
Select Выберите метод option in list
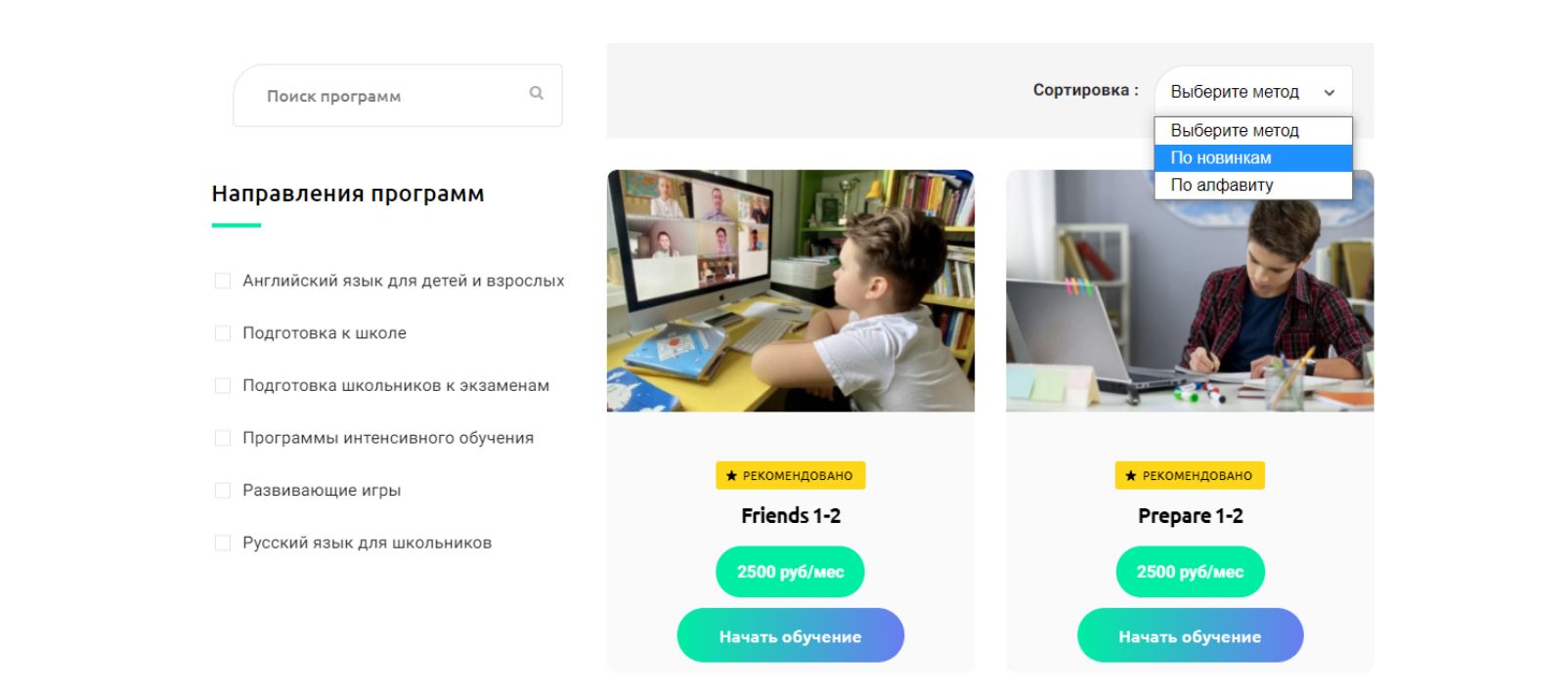pos(1253,130)
